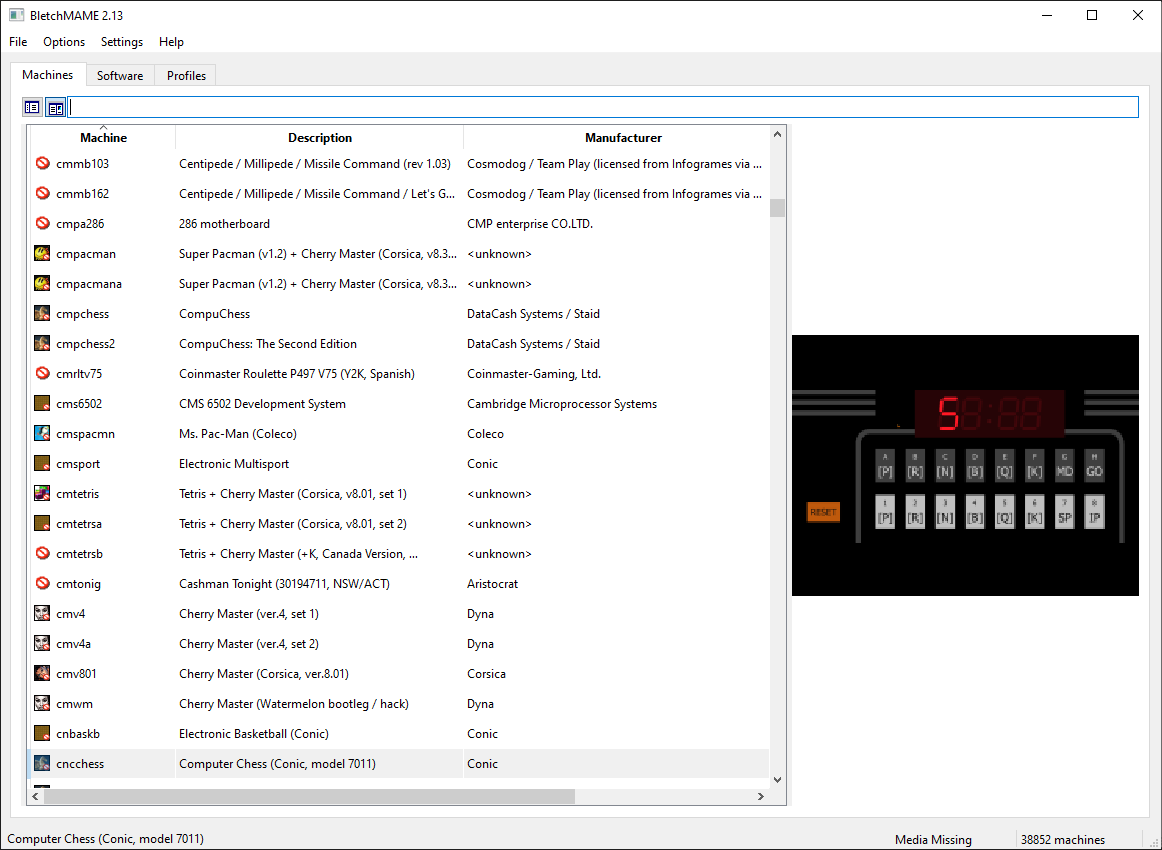Switch to the second view mode icon beside search
The image size is (1162, 850).
[x=56, y=107]
